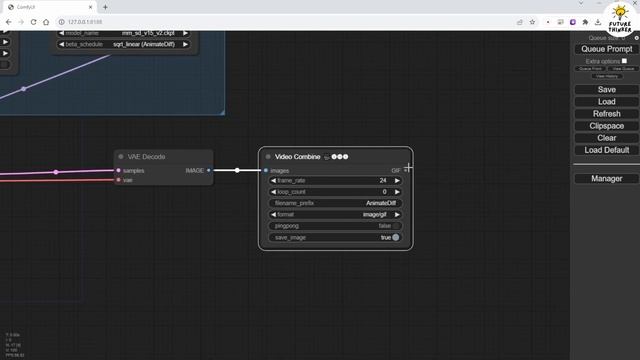Click the badge icons beside Video Combine title
This screenshot has width=640, height=360.
pyautogui.click(x=337, y=157)
